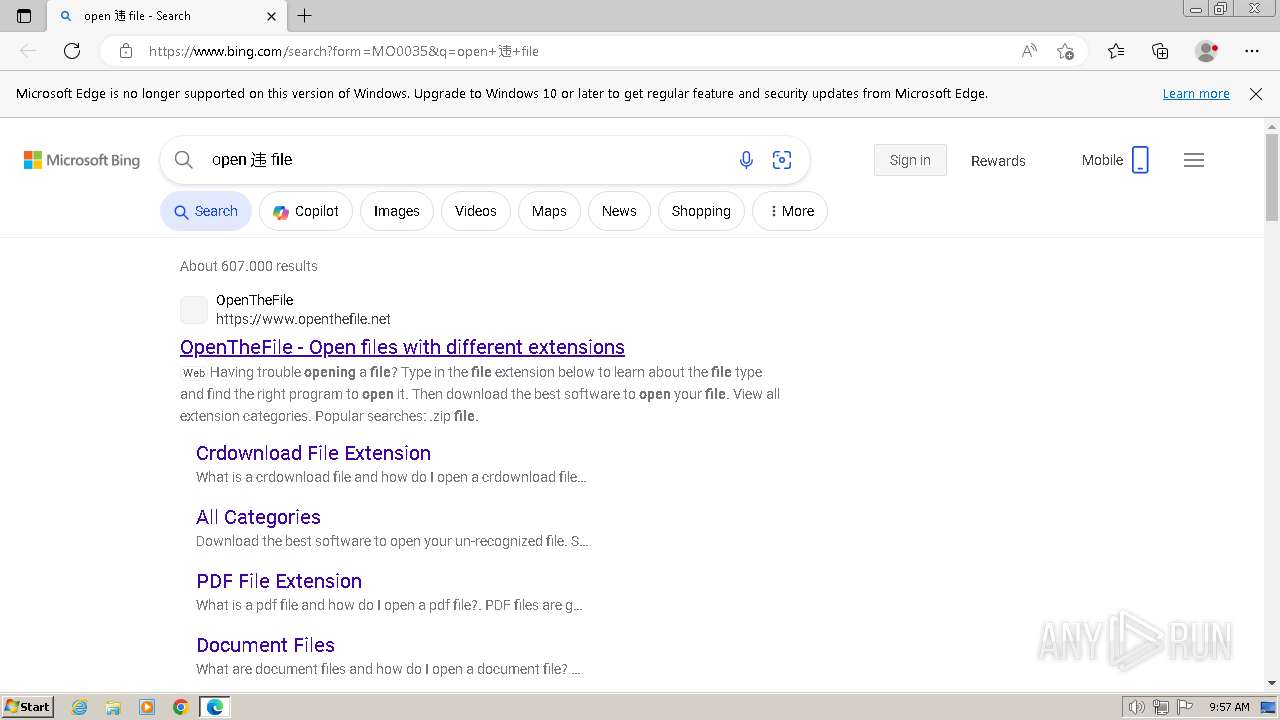Open the https://www.openthefile.net URL text
1280x720 pixels.
(x=303, y=319)
